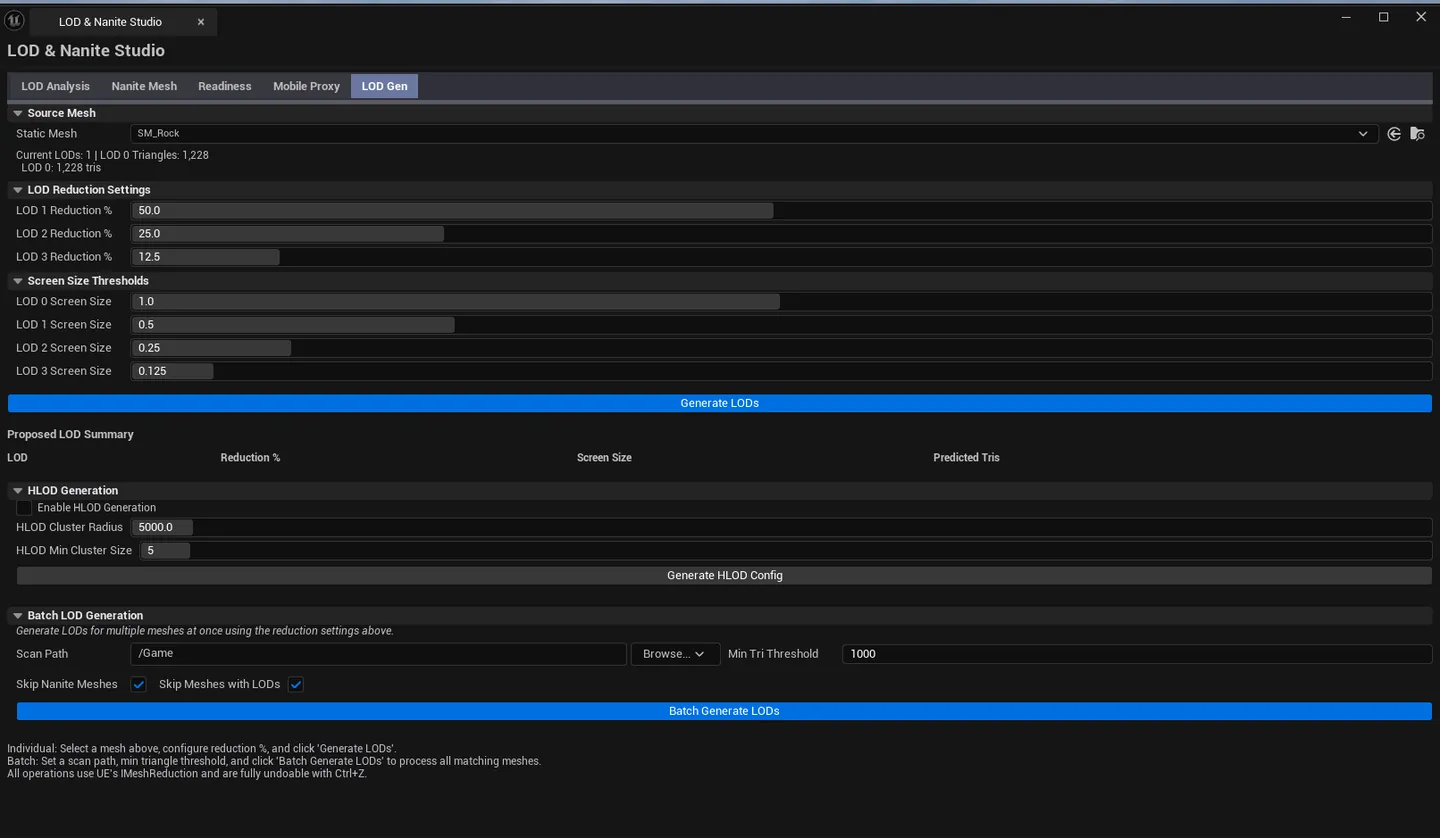Go to the Readiness tab

(225, 86)
